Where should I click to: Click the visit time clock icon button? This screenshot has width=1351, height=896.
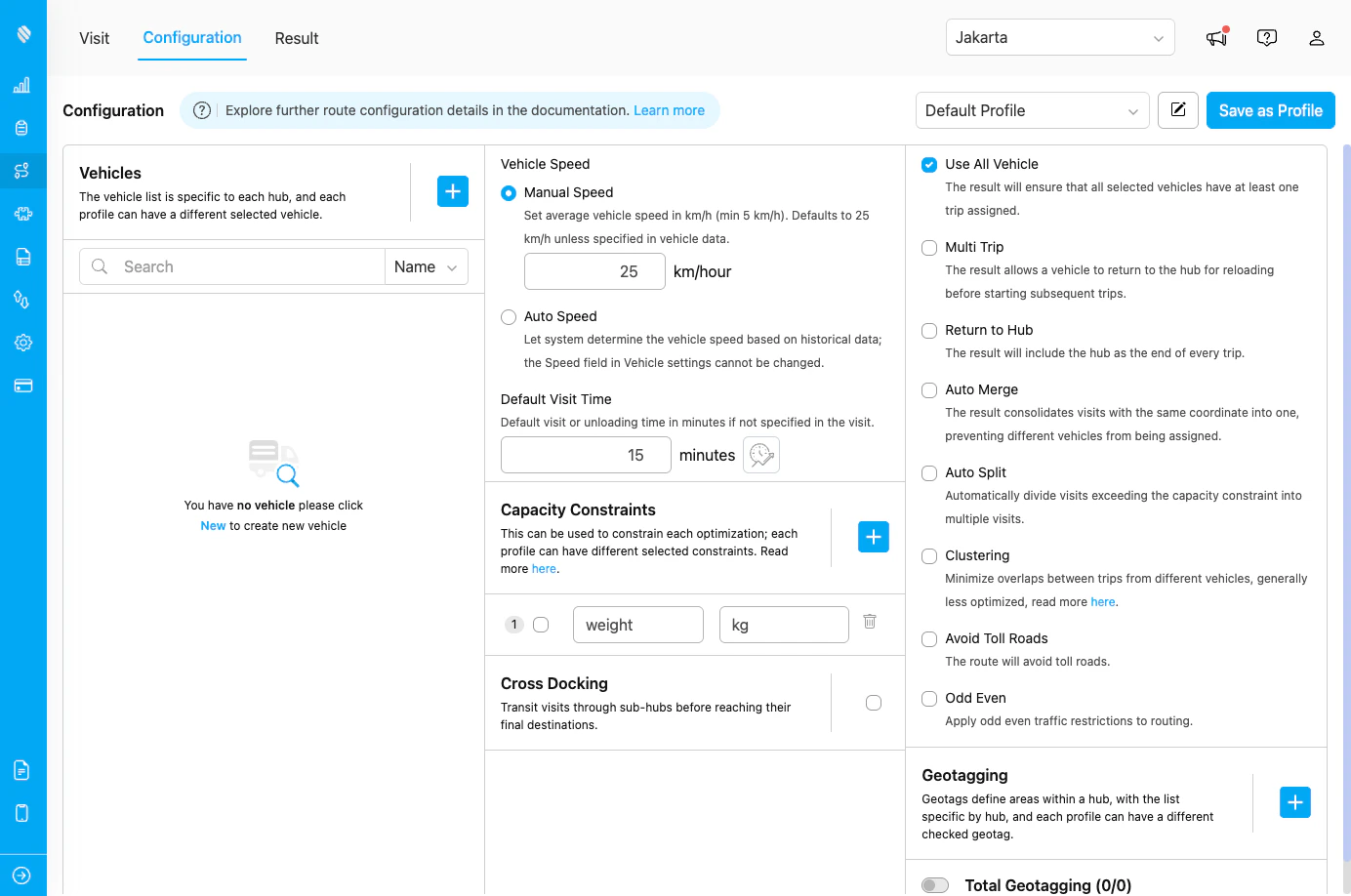[761, 455]
